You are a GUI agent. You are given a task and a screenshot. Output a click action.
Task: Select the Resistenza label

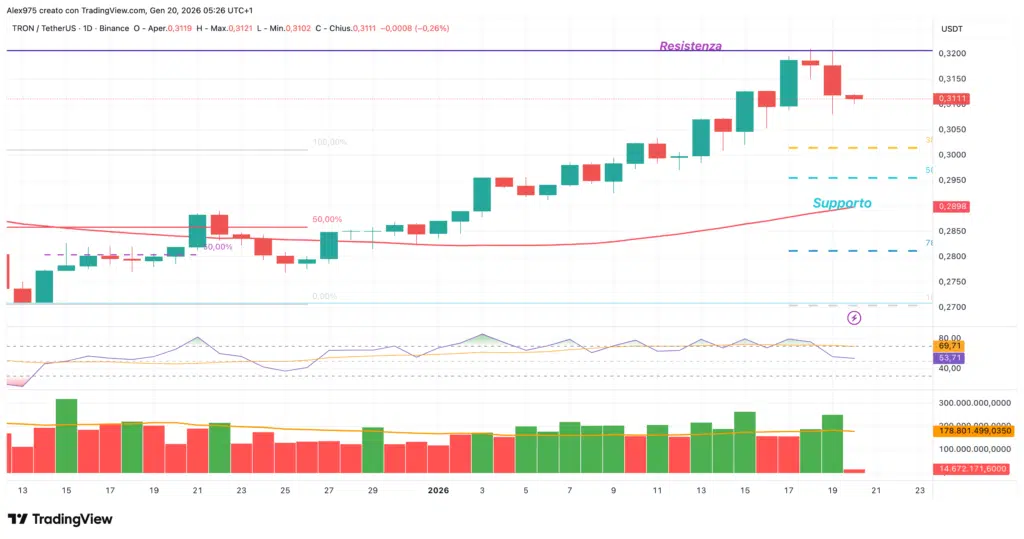(x=690, y=46)
